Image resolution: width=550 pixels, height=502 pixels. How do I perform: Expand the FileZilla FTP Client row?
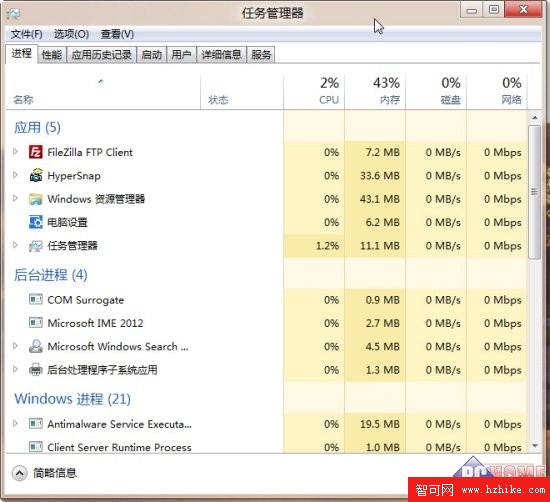tap(15, 152)
